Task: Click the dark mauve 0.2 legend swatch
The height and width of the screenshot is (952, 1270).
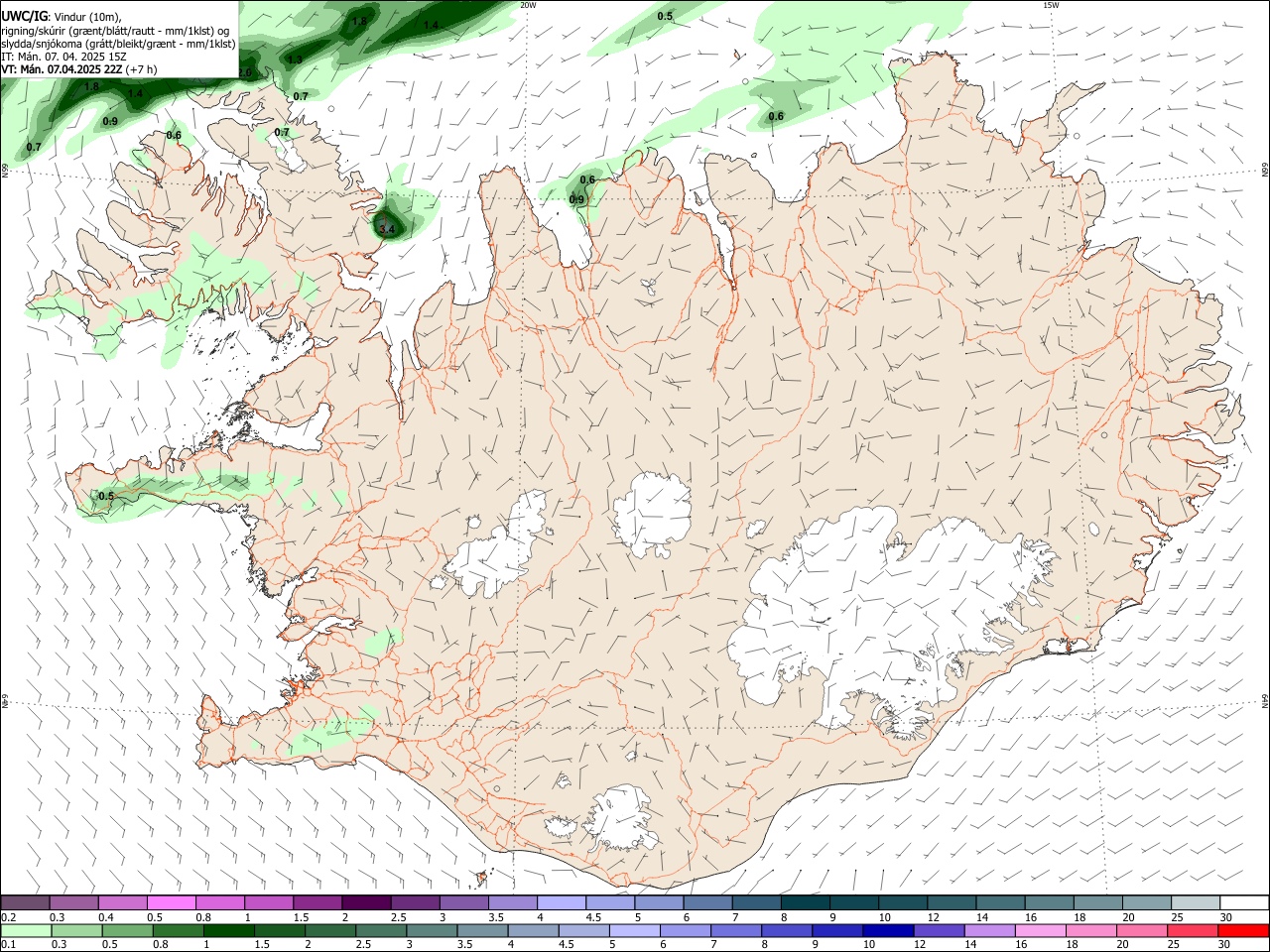Action: pos(25,903)
